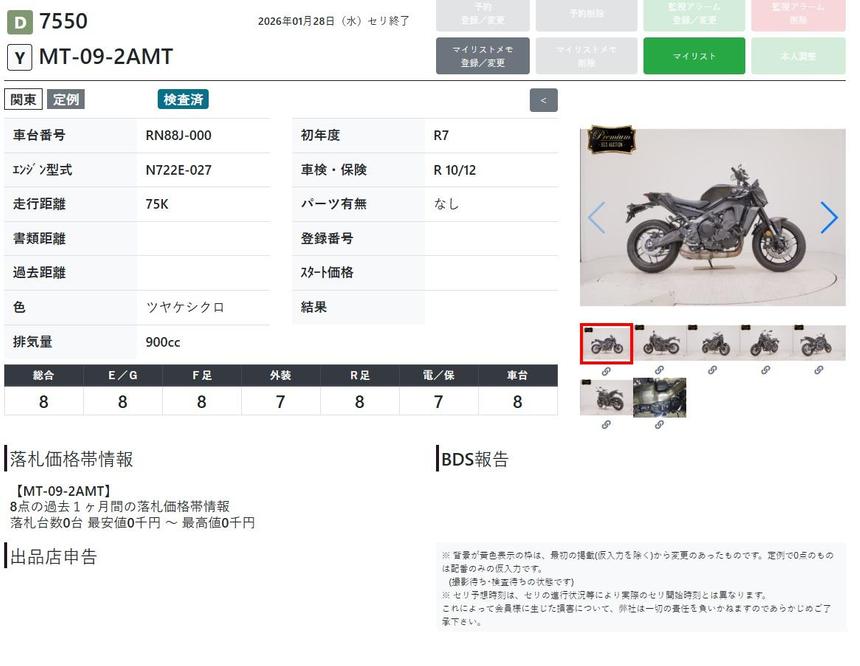Open マイリストメモ 登録／変更

[483, 56]
